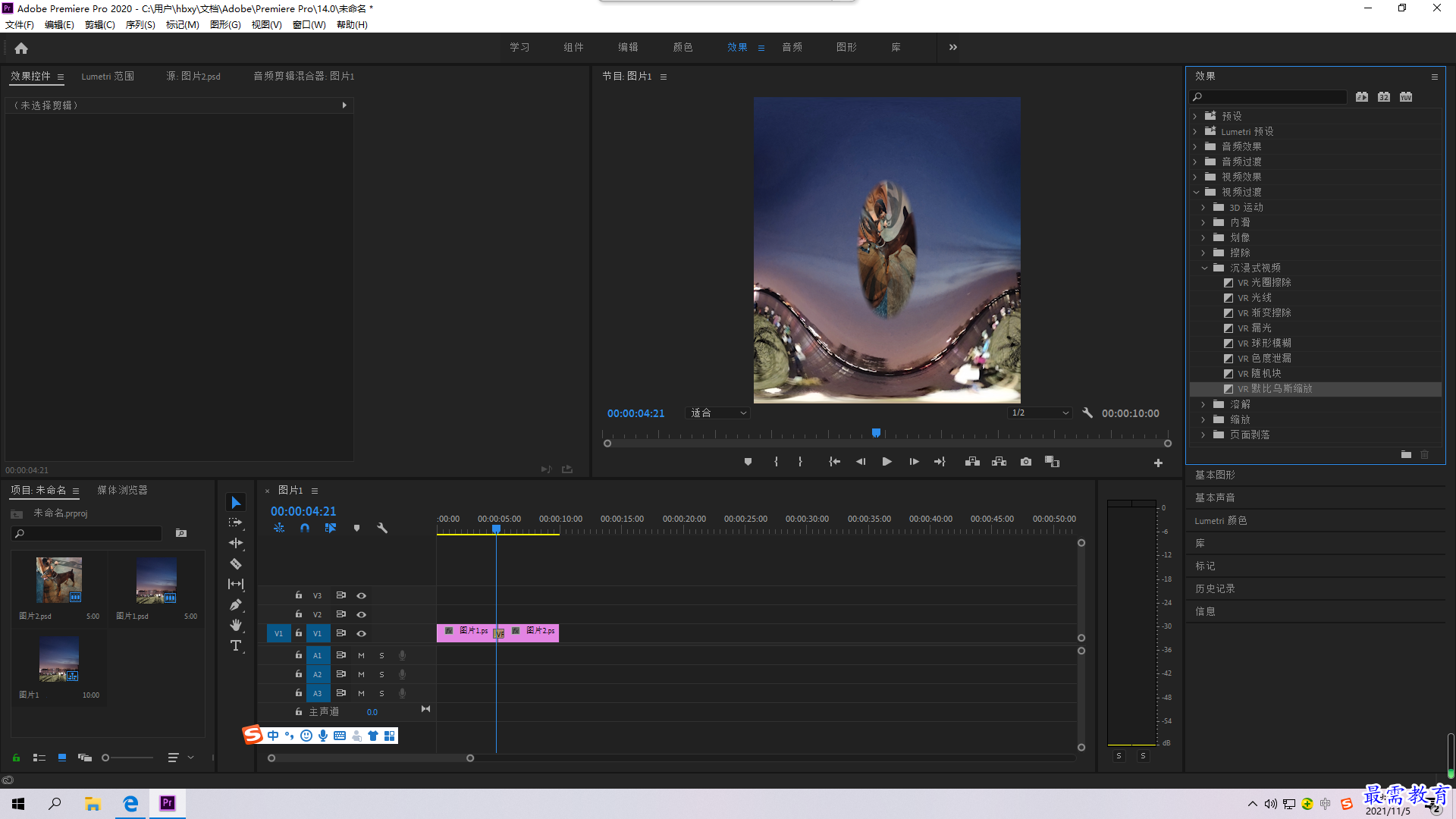
Task: Select the Pen tool
Action: [x=236, y=604]
